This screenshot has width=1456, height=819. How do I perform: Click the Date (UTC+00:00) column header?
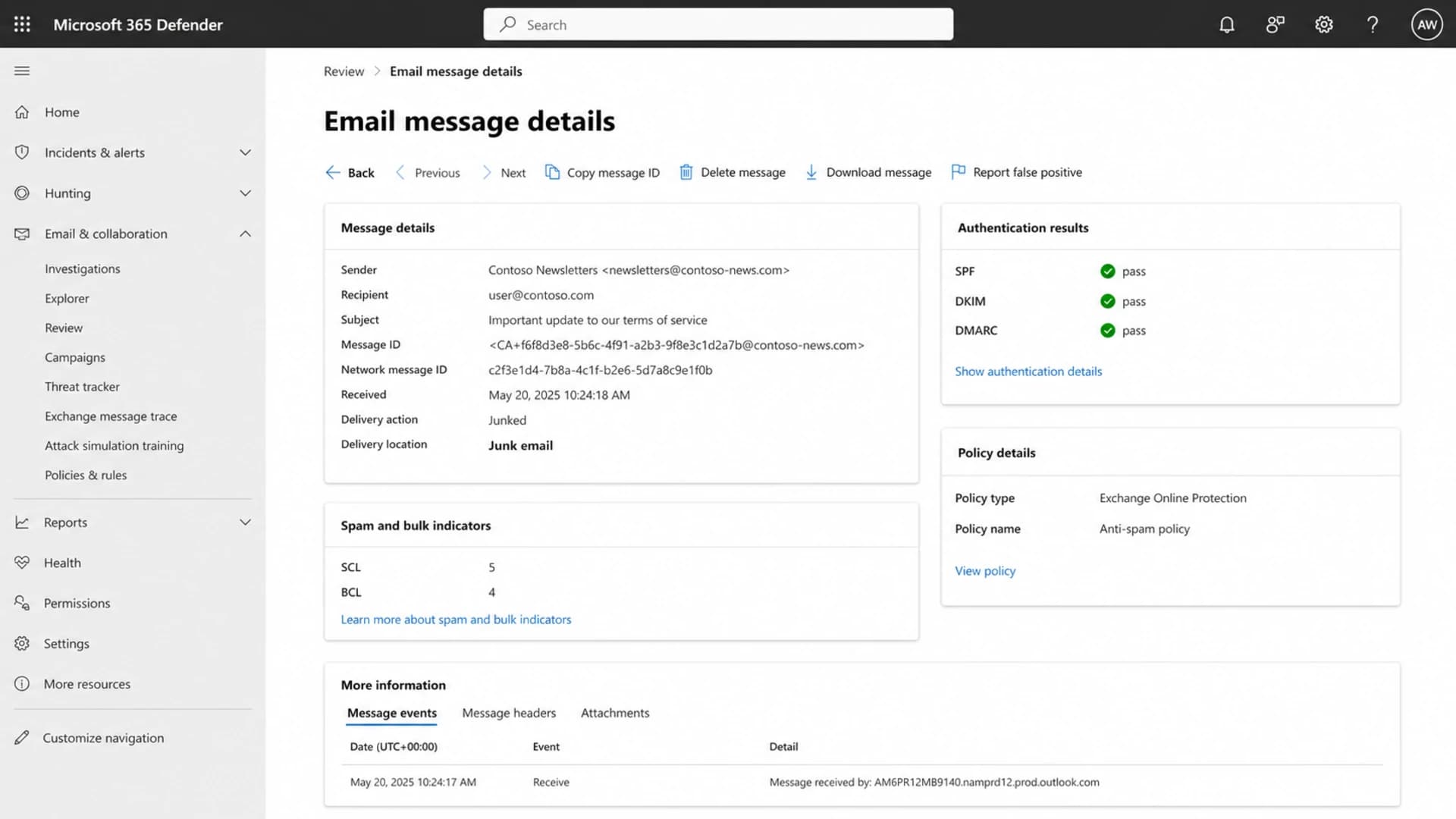click(x=394, y=747)
